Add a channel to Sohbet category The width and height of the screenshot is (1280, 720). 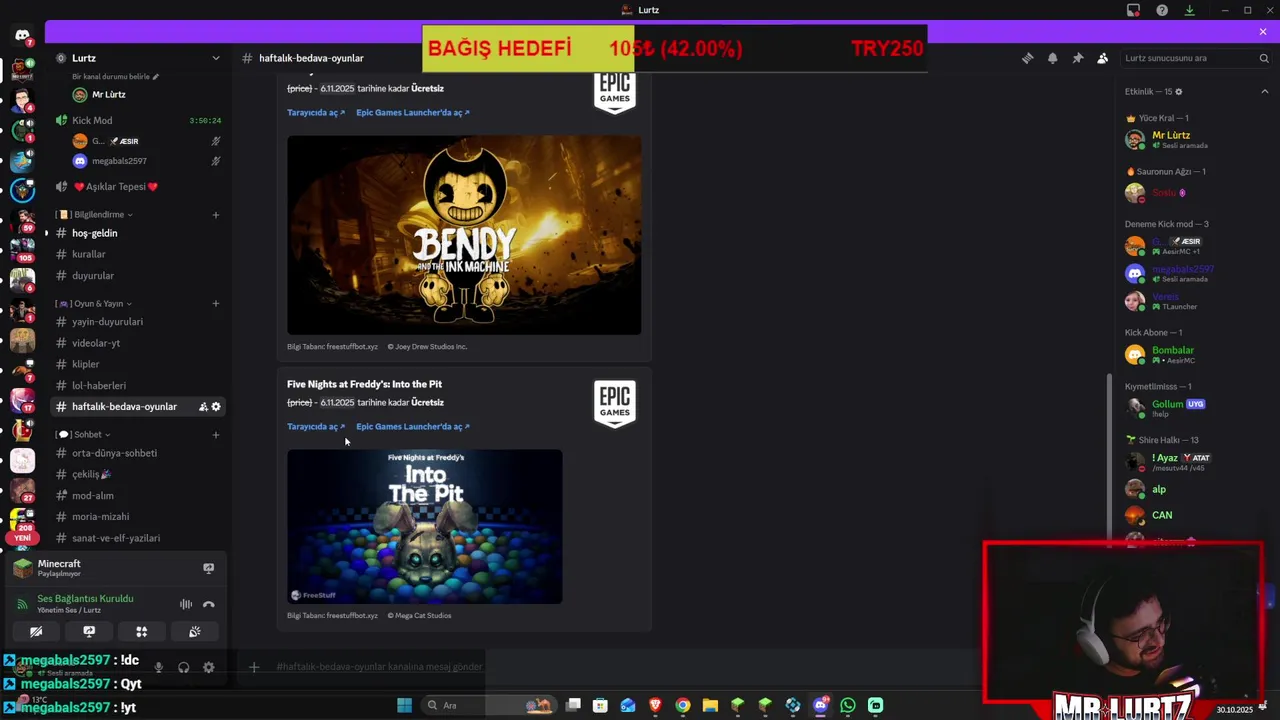215,434
